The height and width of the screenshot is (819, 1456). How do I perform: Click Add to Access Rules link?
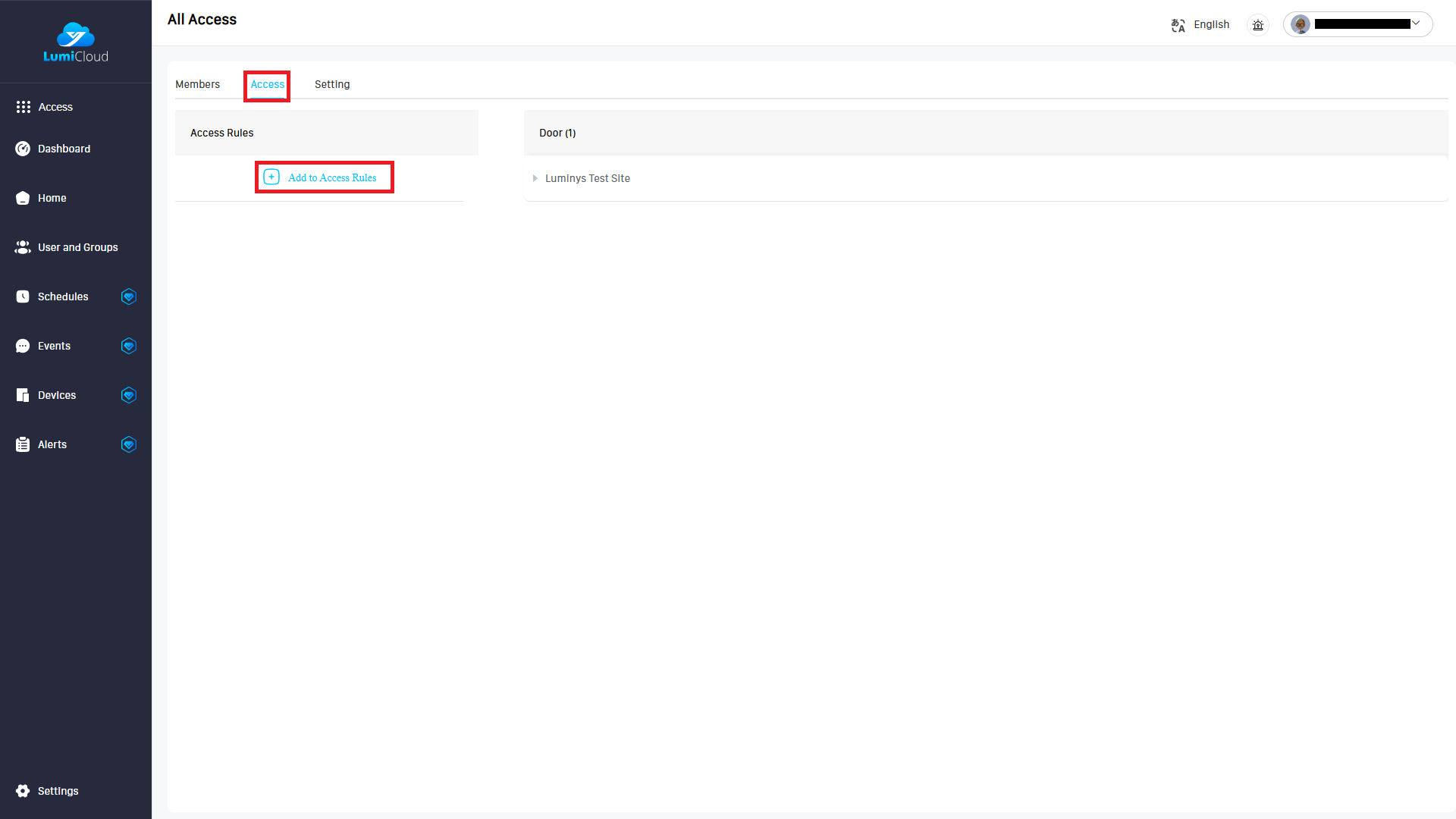coord(332,177)
